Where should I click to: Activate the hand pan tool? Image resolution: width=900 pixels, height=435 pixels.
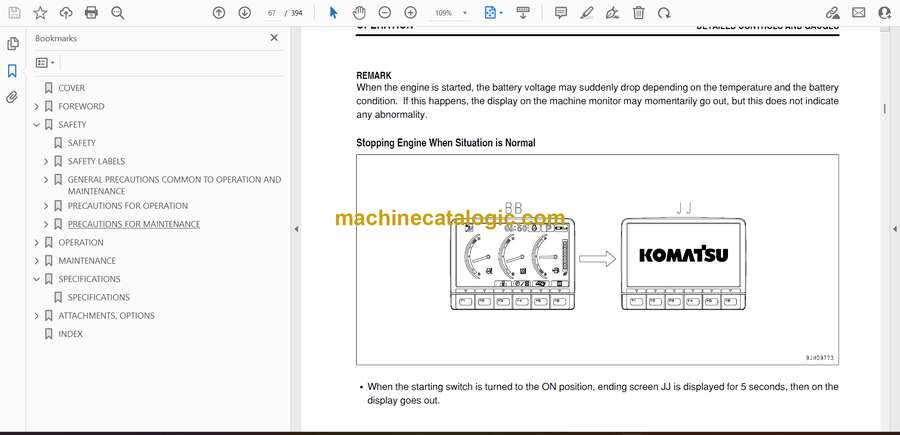point(359,13)
